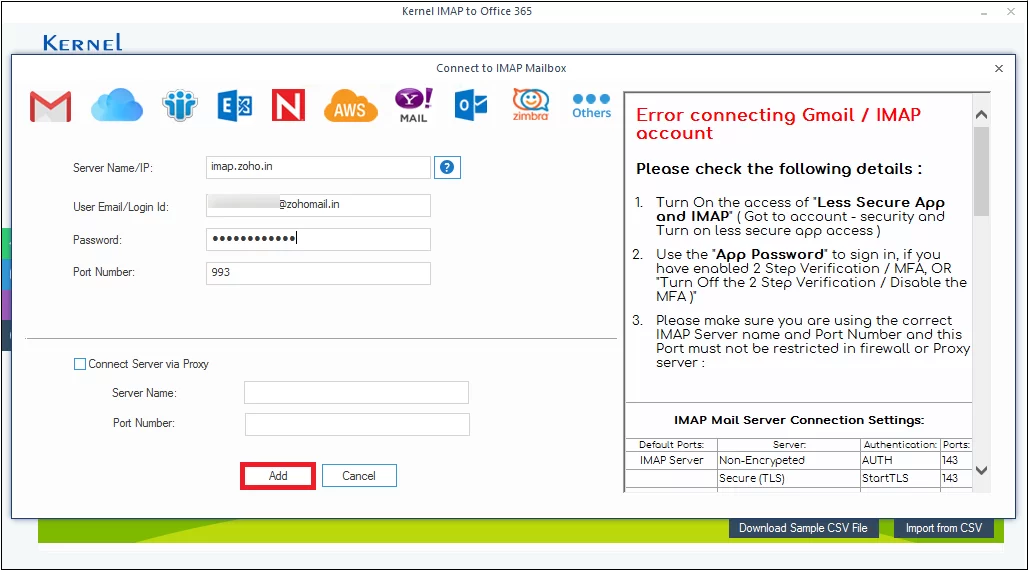
Task: Click Add to connect the mailbox
Action: pyautogui.click(x=278, y=476)
